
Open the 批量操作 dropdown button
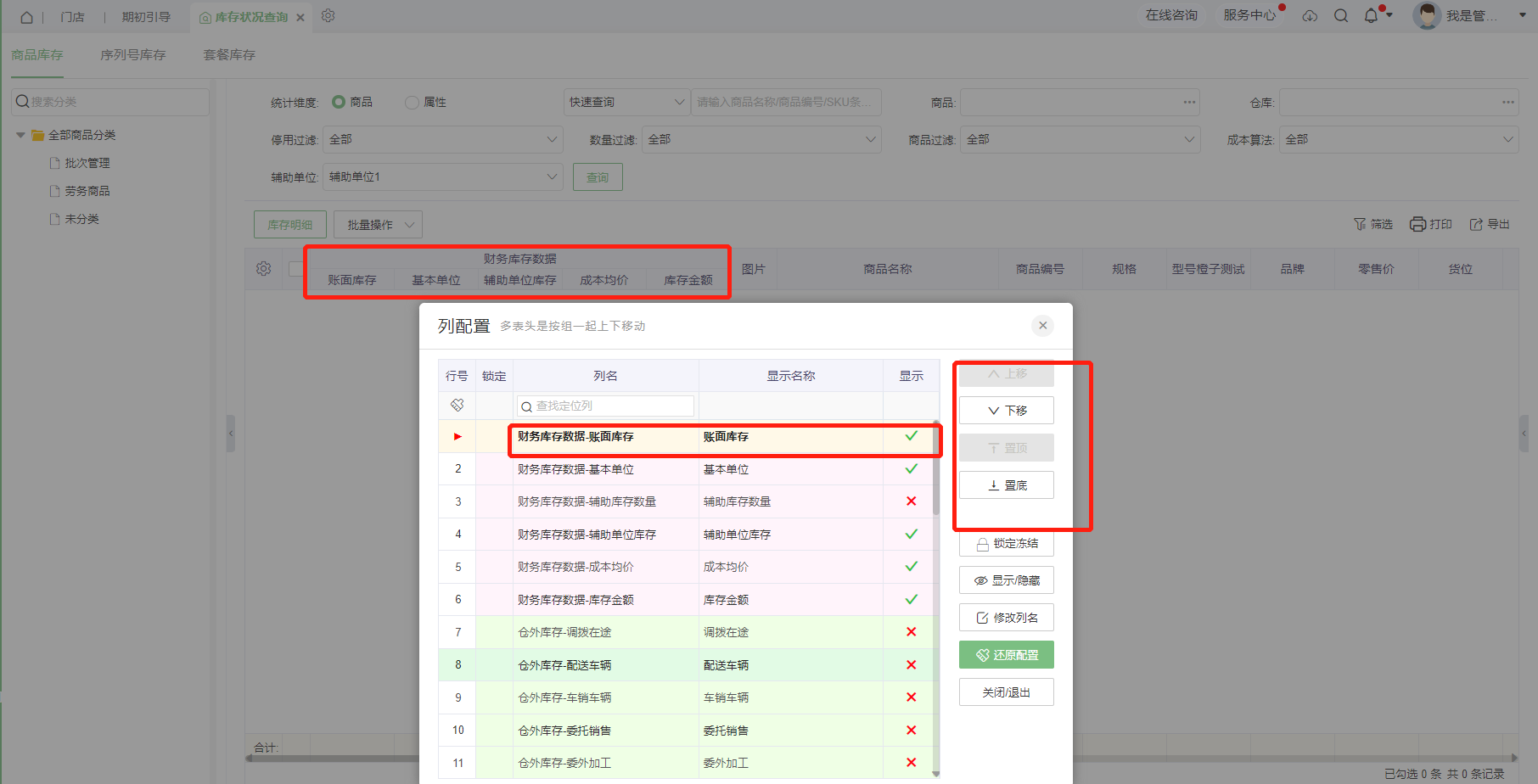[x=378, y=225]
